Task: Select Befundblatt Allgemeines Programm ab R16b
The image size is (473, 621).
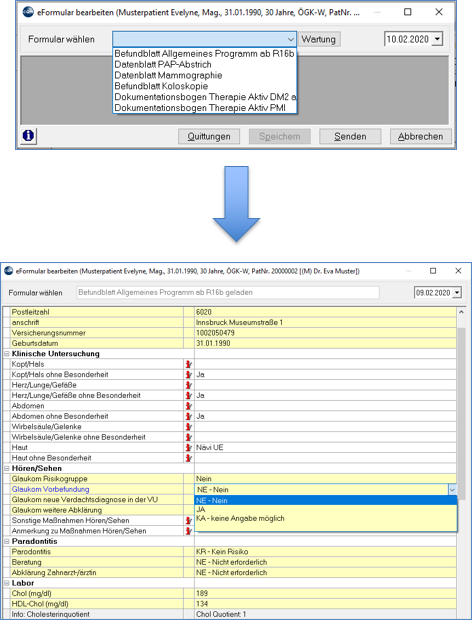Action: [x=204, y=53]
